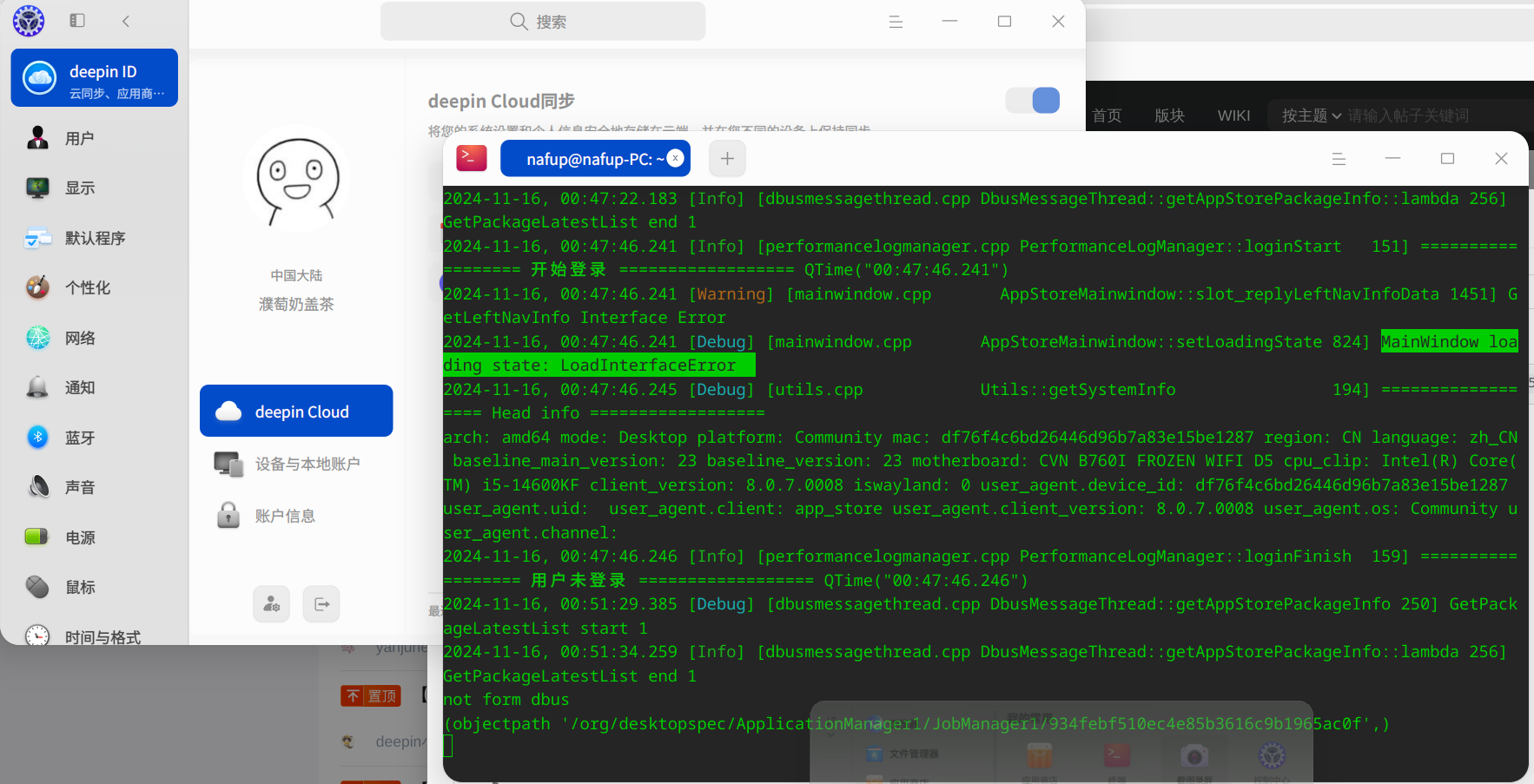Click the deepin ID sign-out button
Screen dimensions: 1534x784
(x=321, y=604)
